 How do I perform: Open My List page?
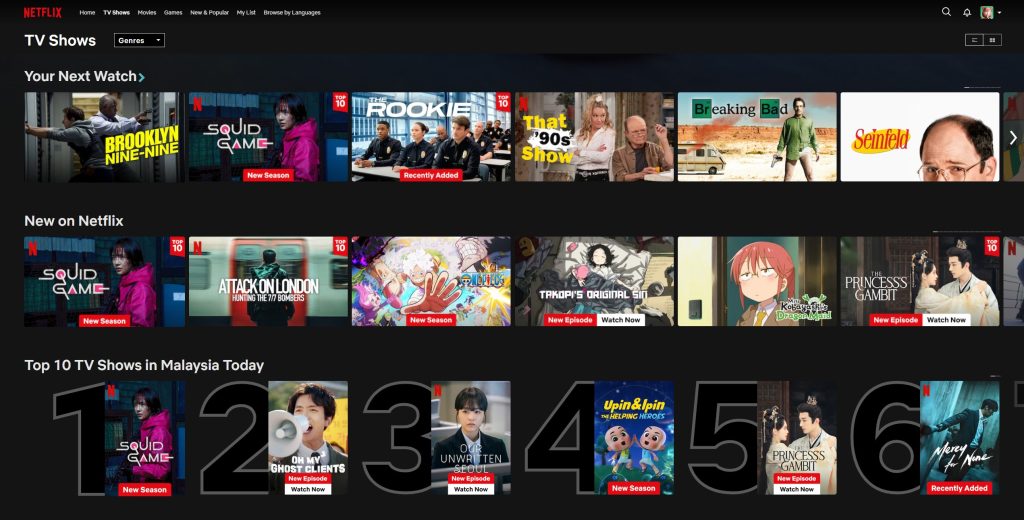coord(246,12)
